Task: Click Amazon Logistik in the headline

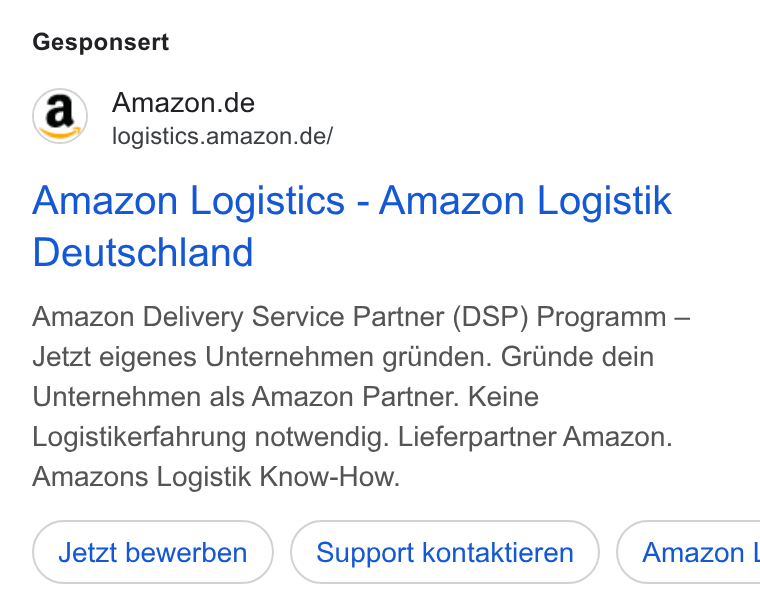Action: pos(525,200)
